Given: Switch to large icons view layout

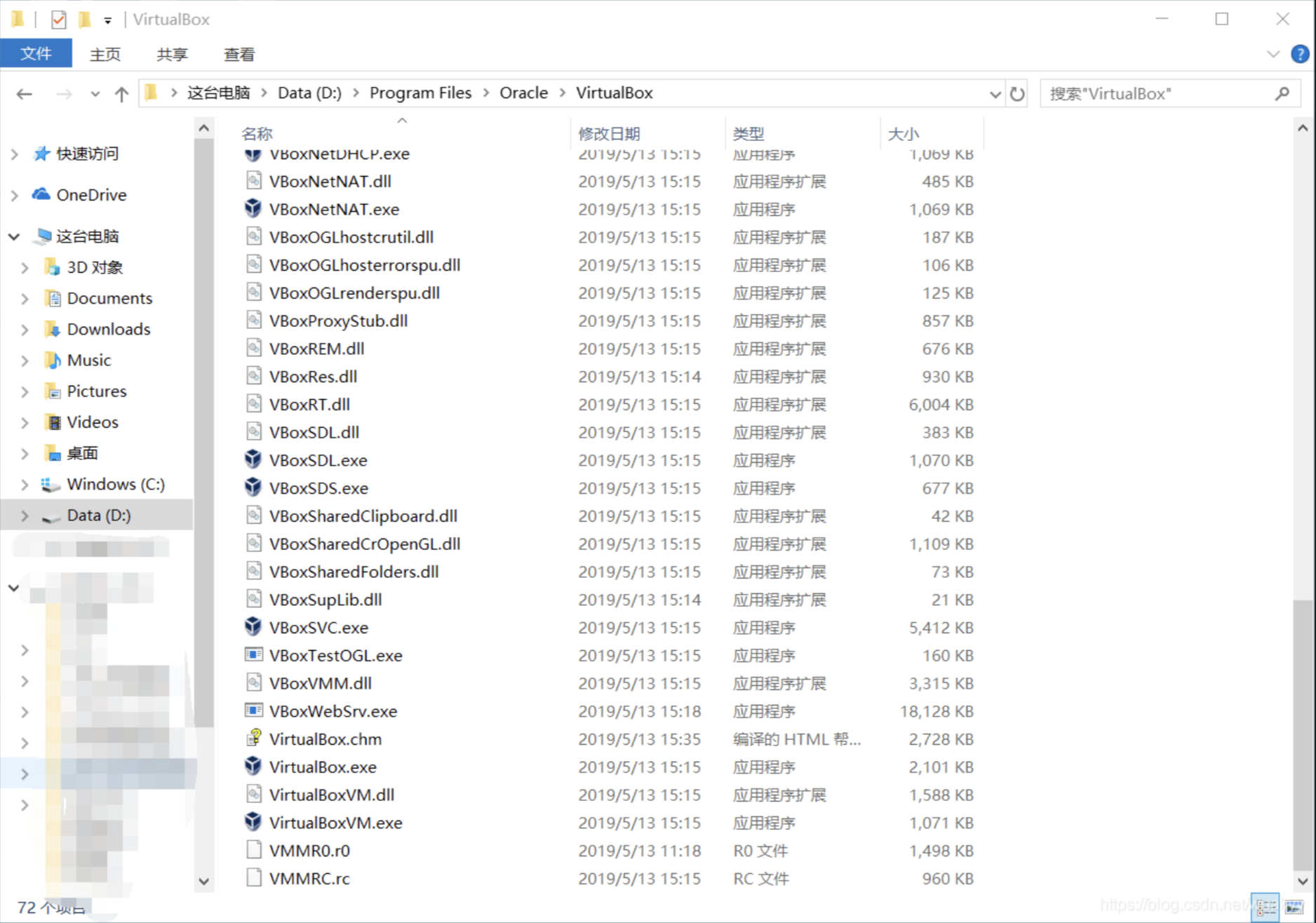Looking at the screenshot, I should click(x=1295, y=907).
